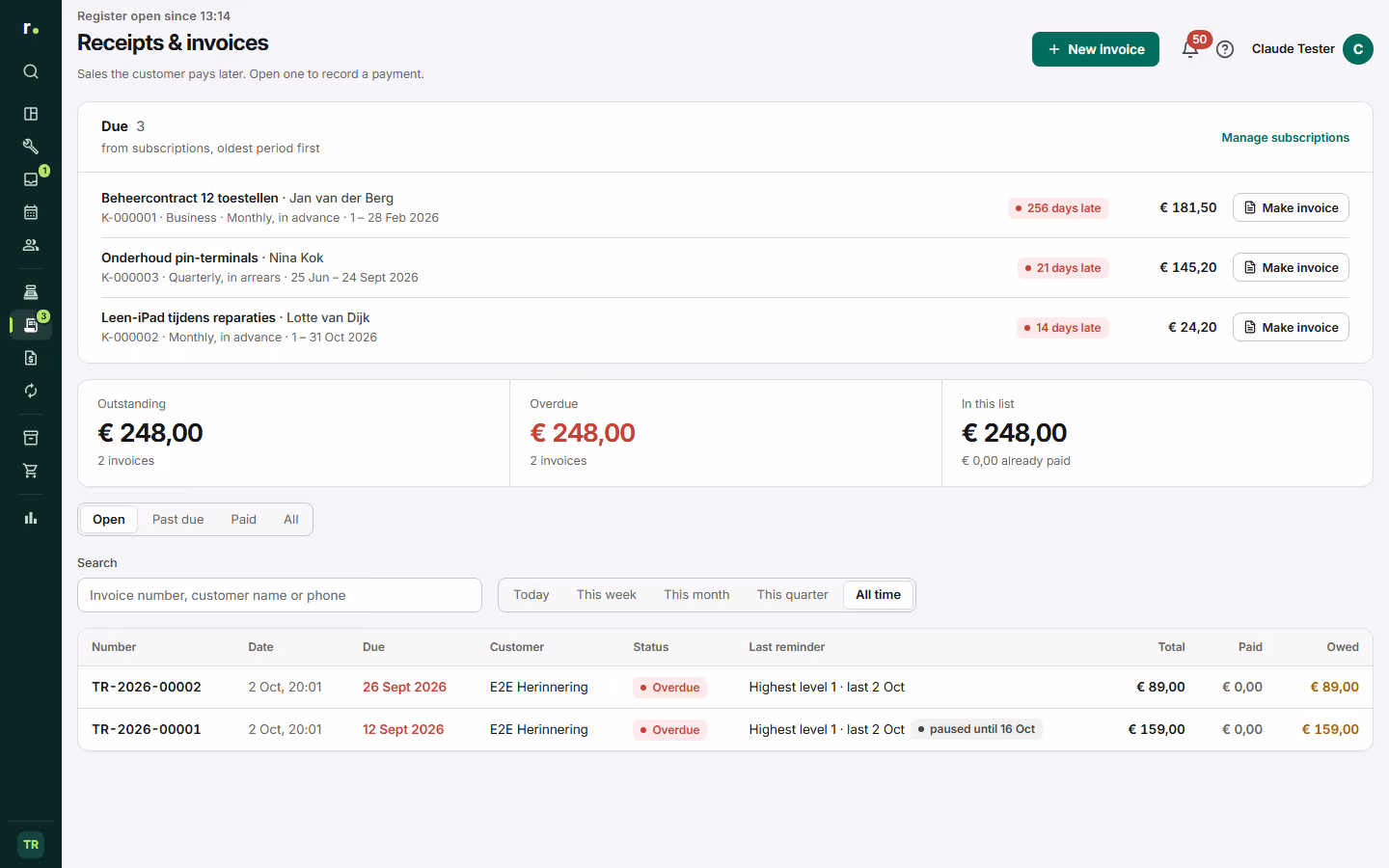
Task: Open the wrench repairs icon in sidebar
Action: click(31, 147)
